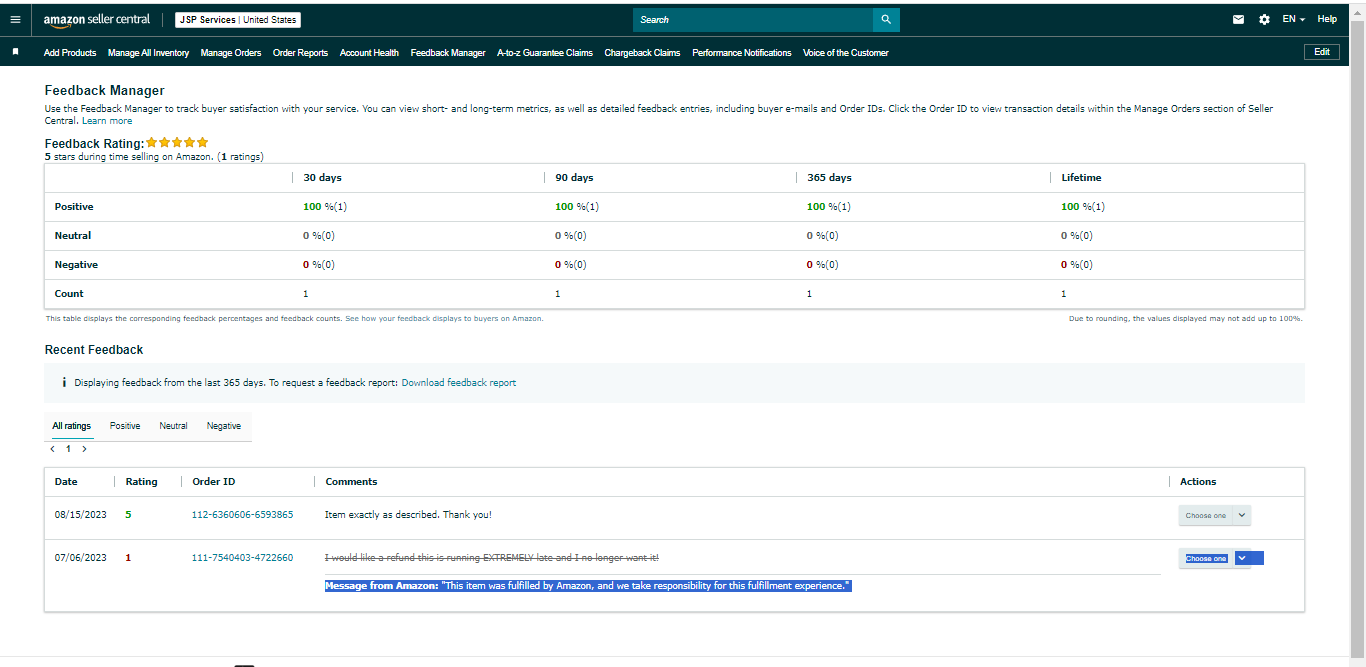Screen dimensions: 1366x667
Task: Open the settings gear icon
Action: pos(1264,20)
